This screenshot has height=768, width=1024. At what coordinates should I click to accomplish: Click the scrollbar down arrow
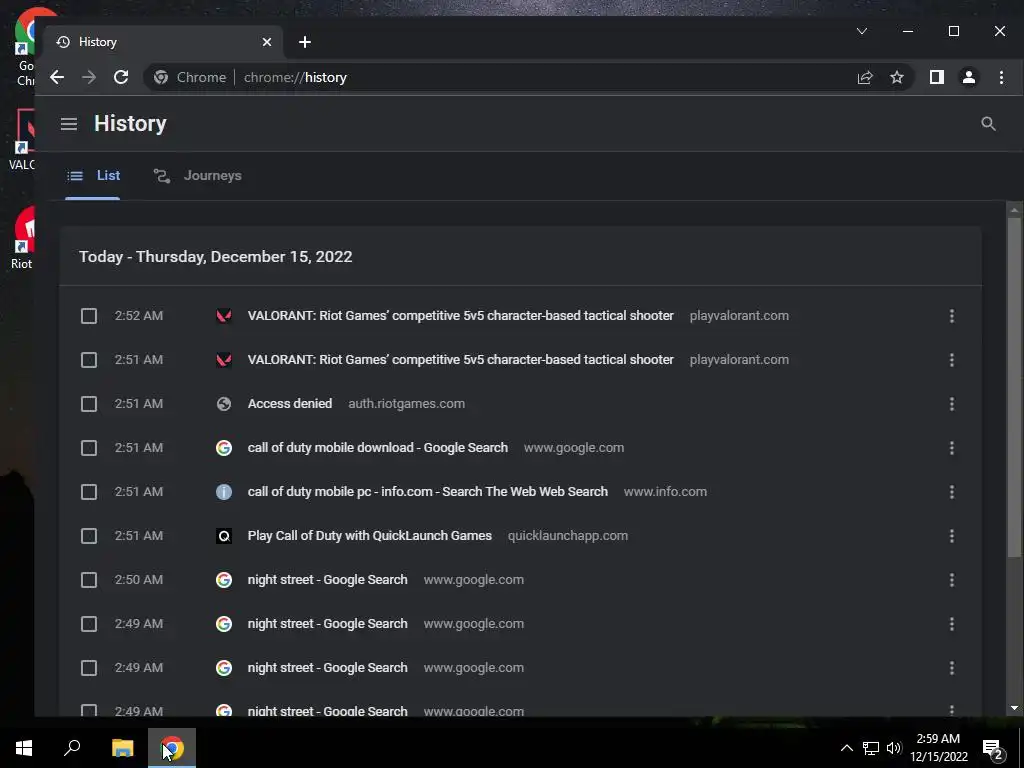click(1014, 708)
